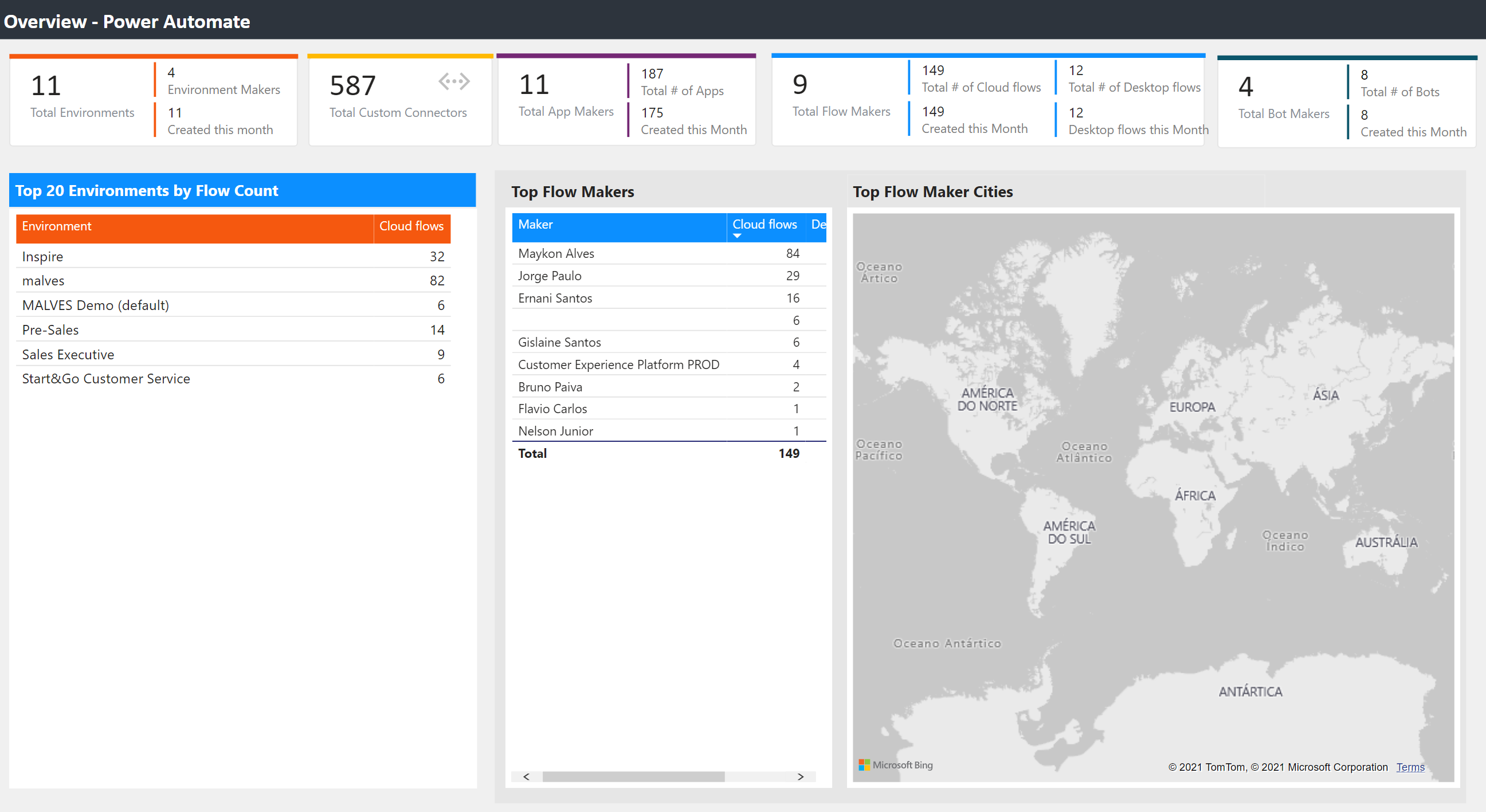
Task: Click the custom connectors icon on the 587 card
Action: [x=454, y=81]
